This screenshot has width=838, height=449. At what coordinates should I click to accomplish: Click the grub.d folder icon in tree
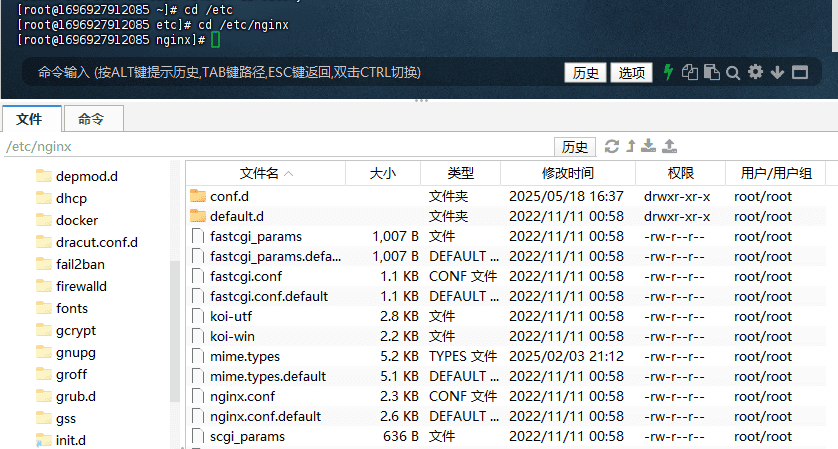[44, 396]
